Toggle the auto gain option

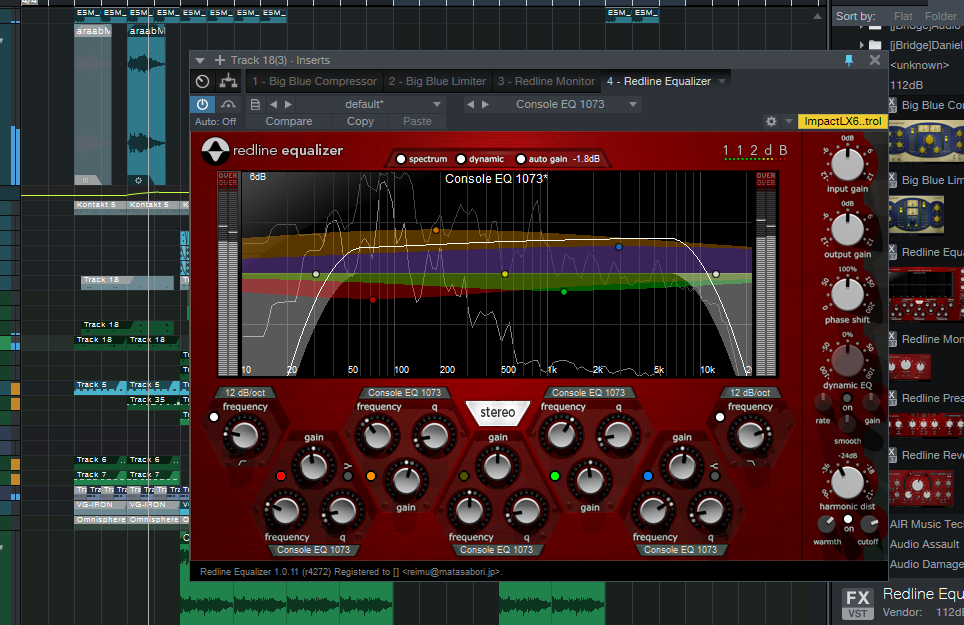(521, 159)
